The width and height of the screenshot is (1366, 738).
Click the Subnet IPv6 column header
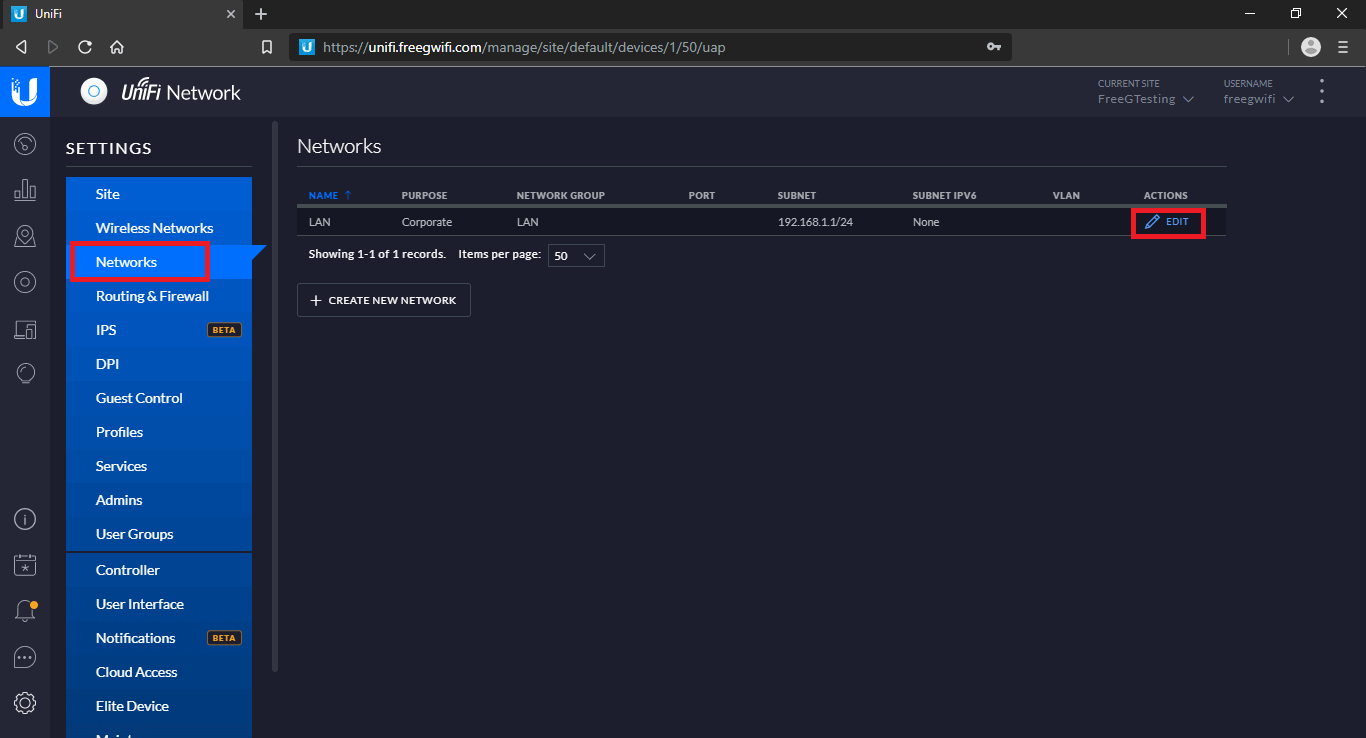[944, 196]
